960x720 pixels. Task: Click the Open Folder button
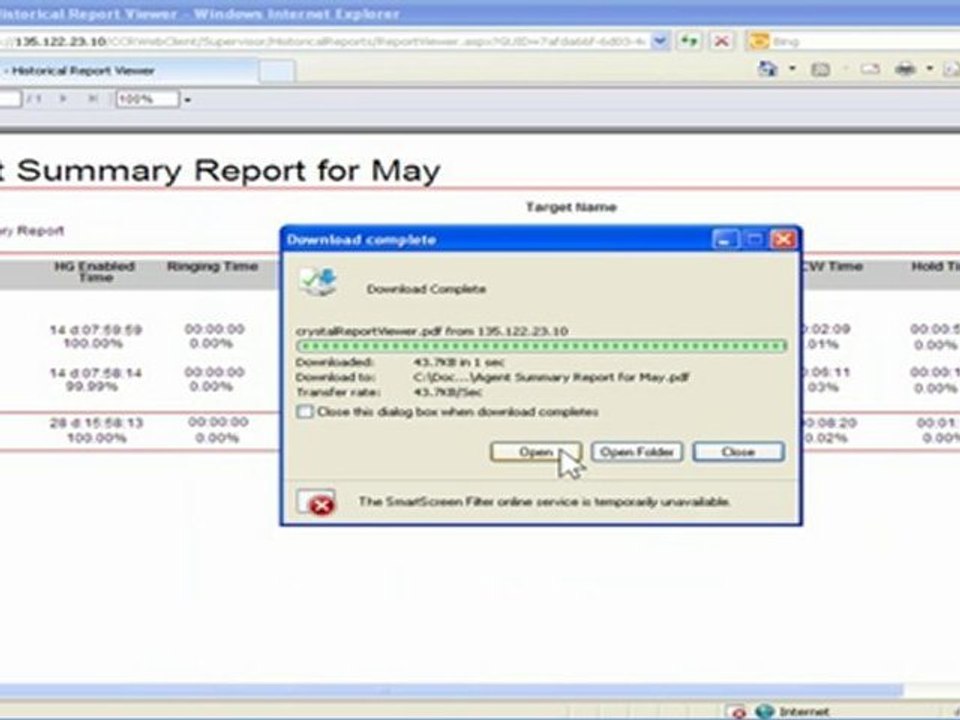tap(637, 452)
